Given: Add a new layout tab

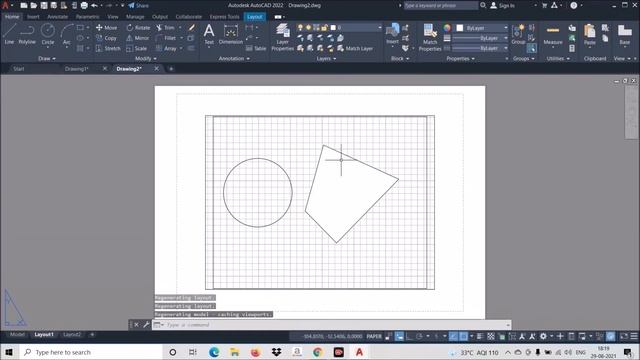Looking at the screenshot, I should pos(92,335).
